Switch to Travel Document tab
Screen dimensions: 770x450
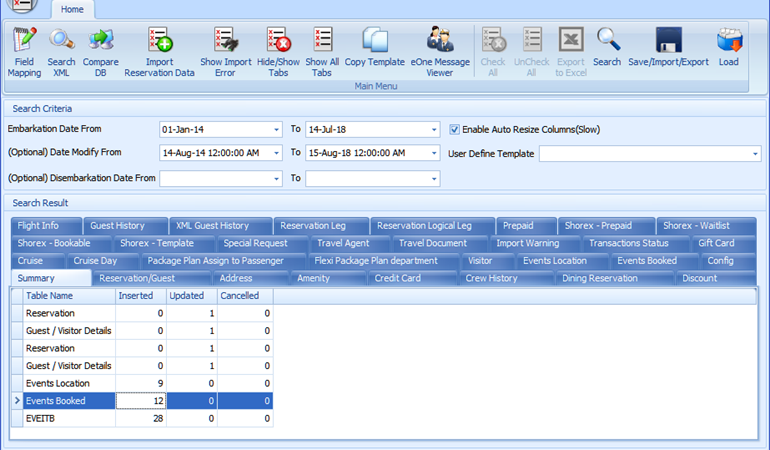[440, 244]
